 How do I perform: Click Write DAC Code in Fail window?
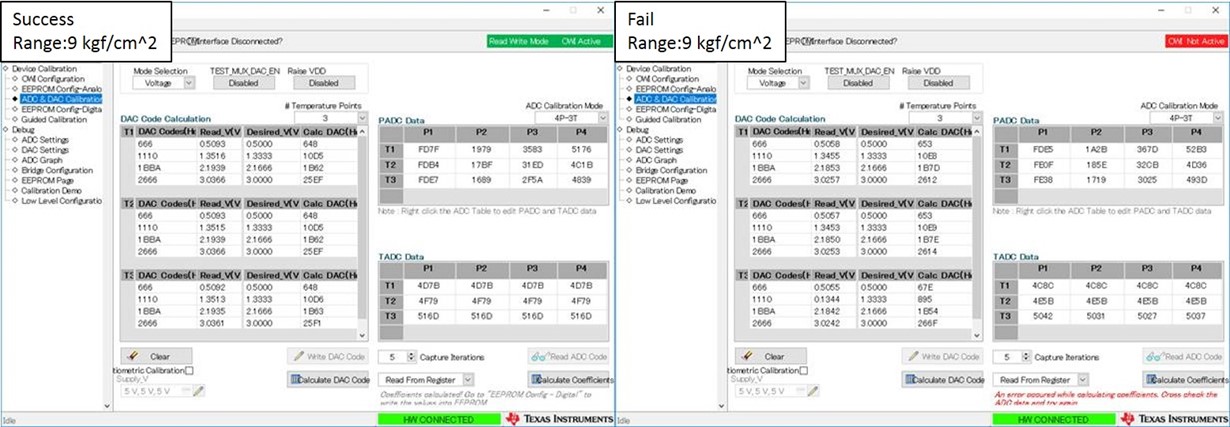click(942, 356)
